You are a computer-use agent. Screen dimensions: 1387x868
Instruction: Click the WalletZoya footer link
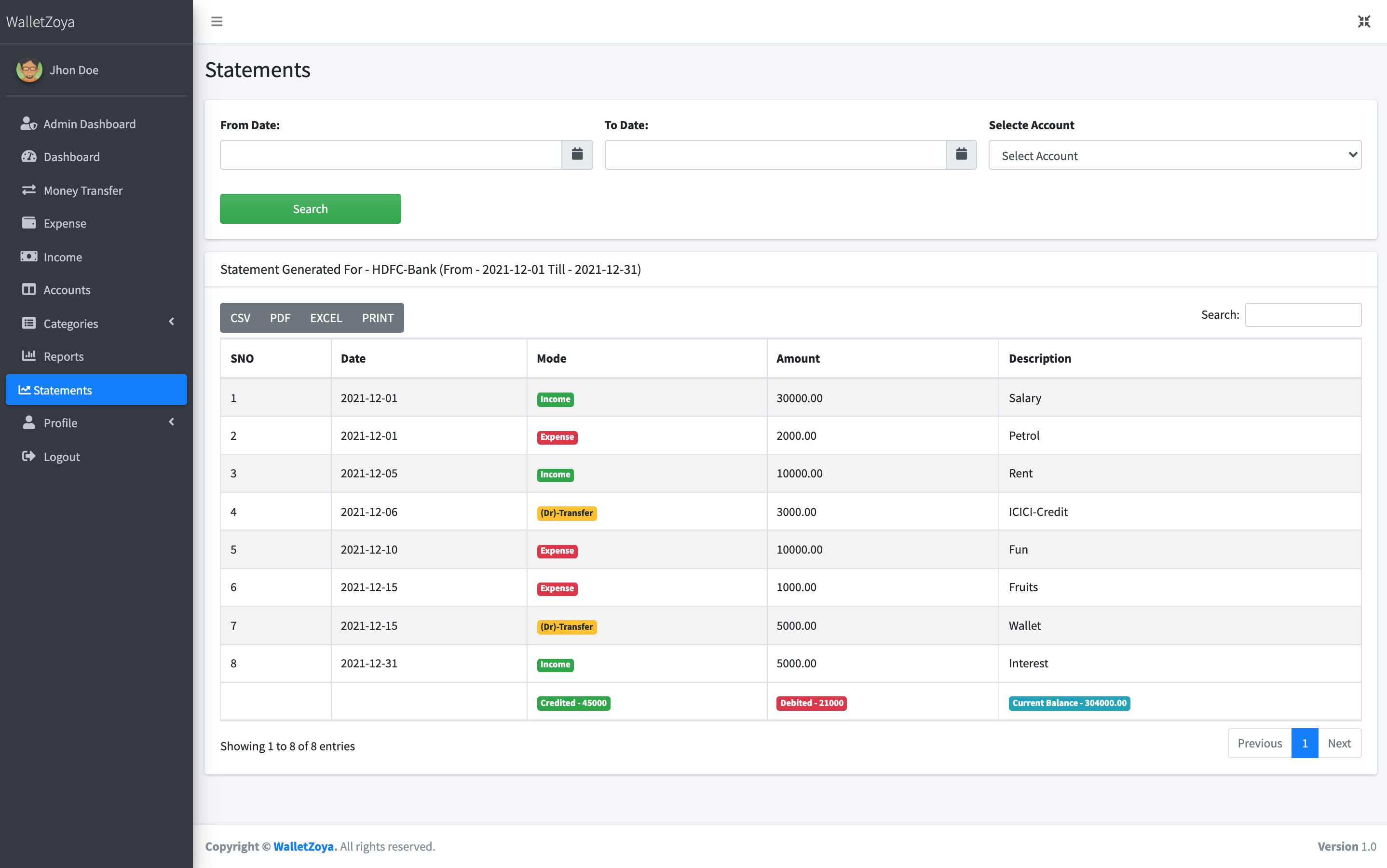303,846
